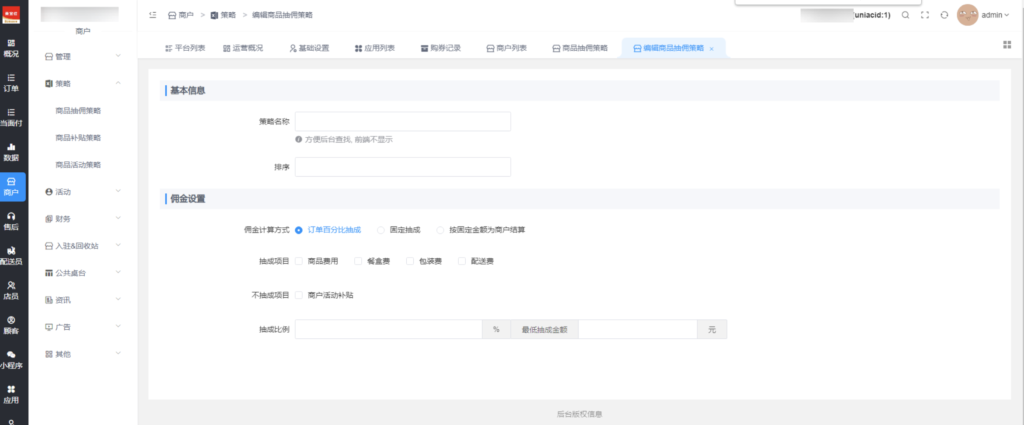The image size is (1024, 425).
Task: Open 概况 in the dark sidebar
Action: tap(11, 48)
